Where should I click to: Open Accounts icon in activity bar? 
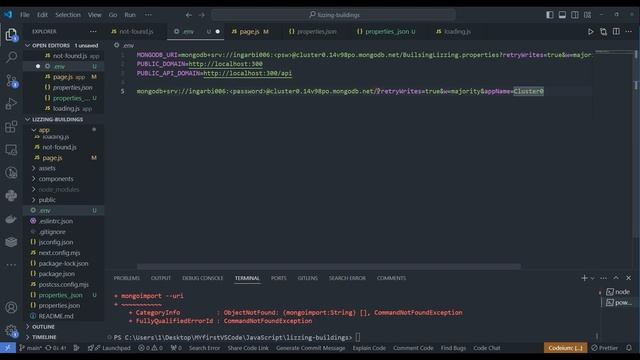click(11, 307)
